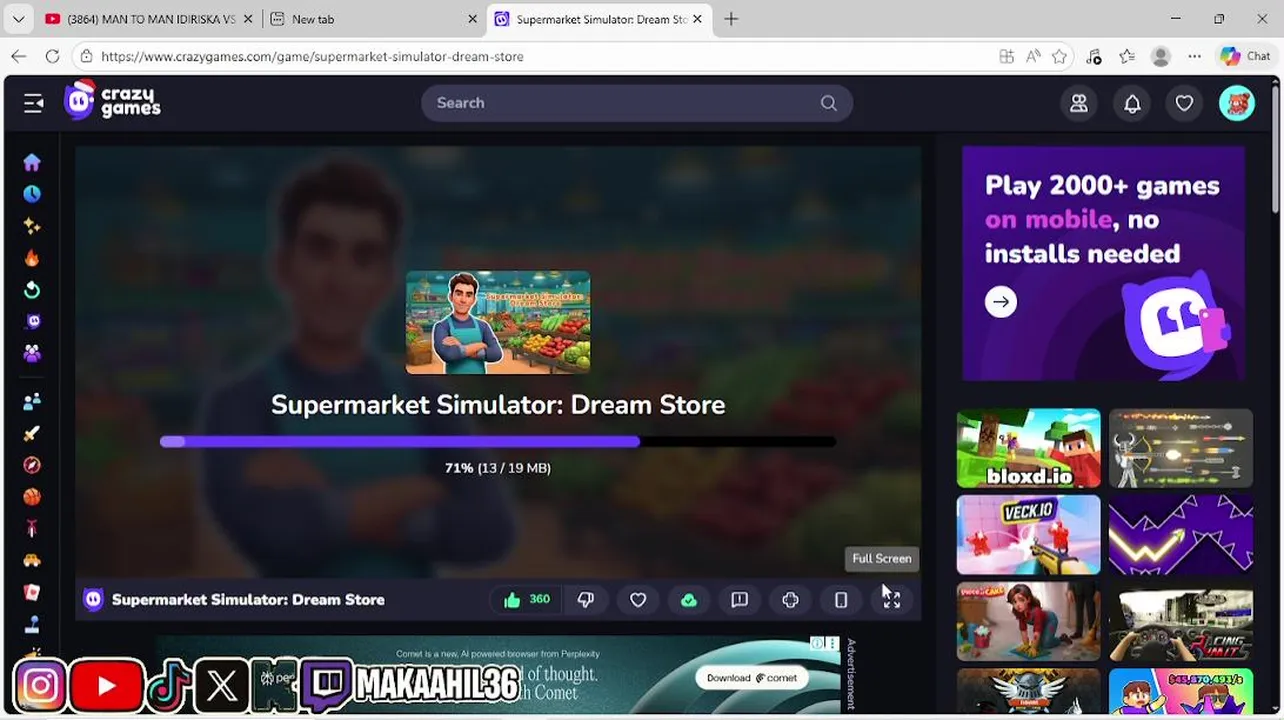Close the Supermarket Simulator tab
The height and width of the screenshot is (720, 1284).
pyautogui.click(x=697, y=19)
